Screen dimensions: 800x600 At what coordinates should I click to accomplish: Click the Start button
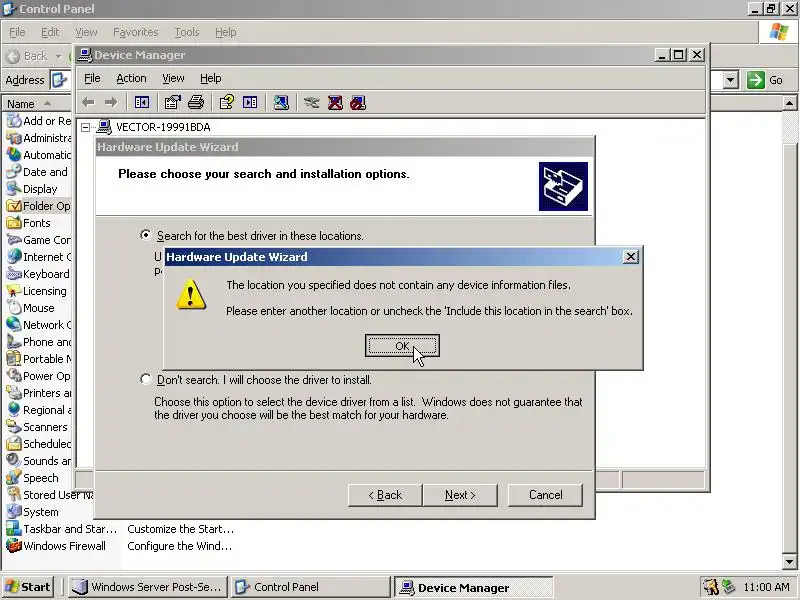(x=28, y=587)
